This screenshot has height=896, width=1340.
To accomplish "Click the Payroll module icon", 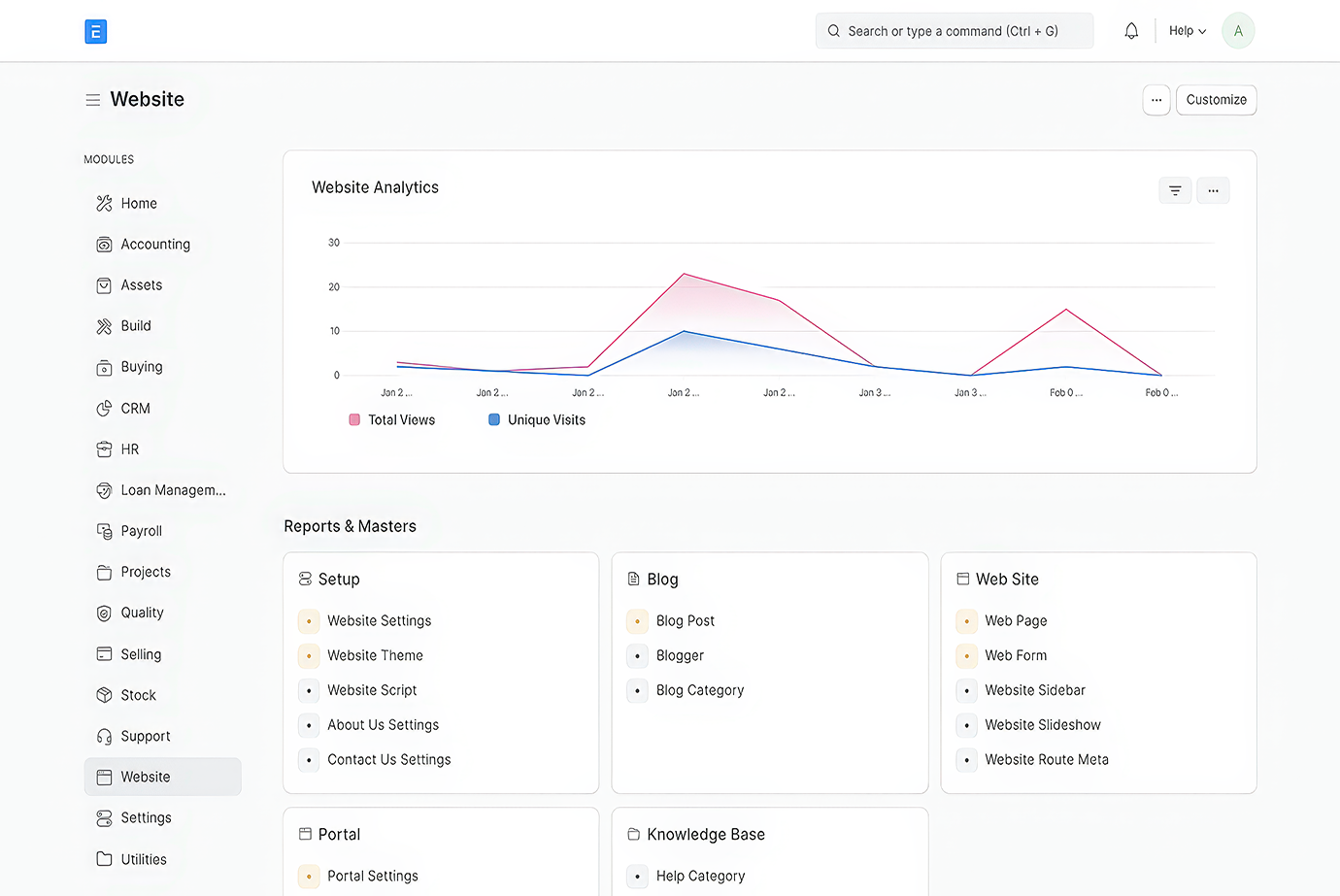I will (104, 531).
